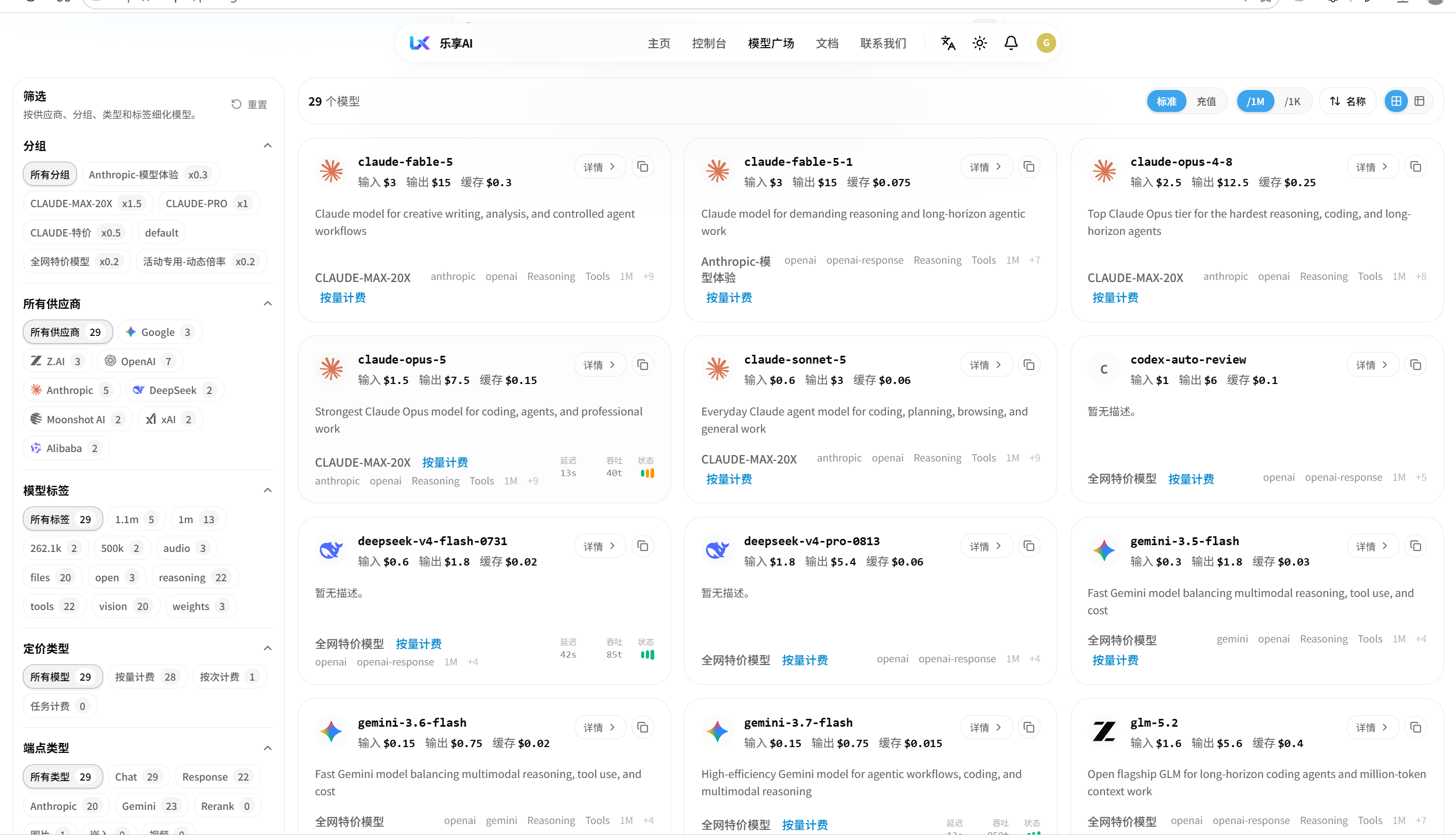Image resolution: width=1456 pixels, height=835 pixels.
Task: Click +9 more tags on claude-fable-5
Action: pyautogui.click(x=648, y=276)
